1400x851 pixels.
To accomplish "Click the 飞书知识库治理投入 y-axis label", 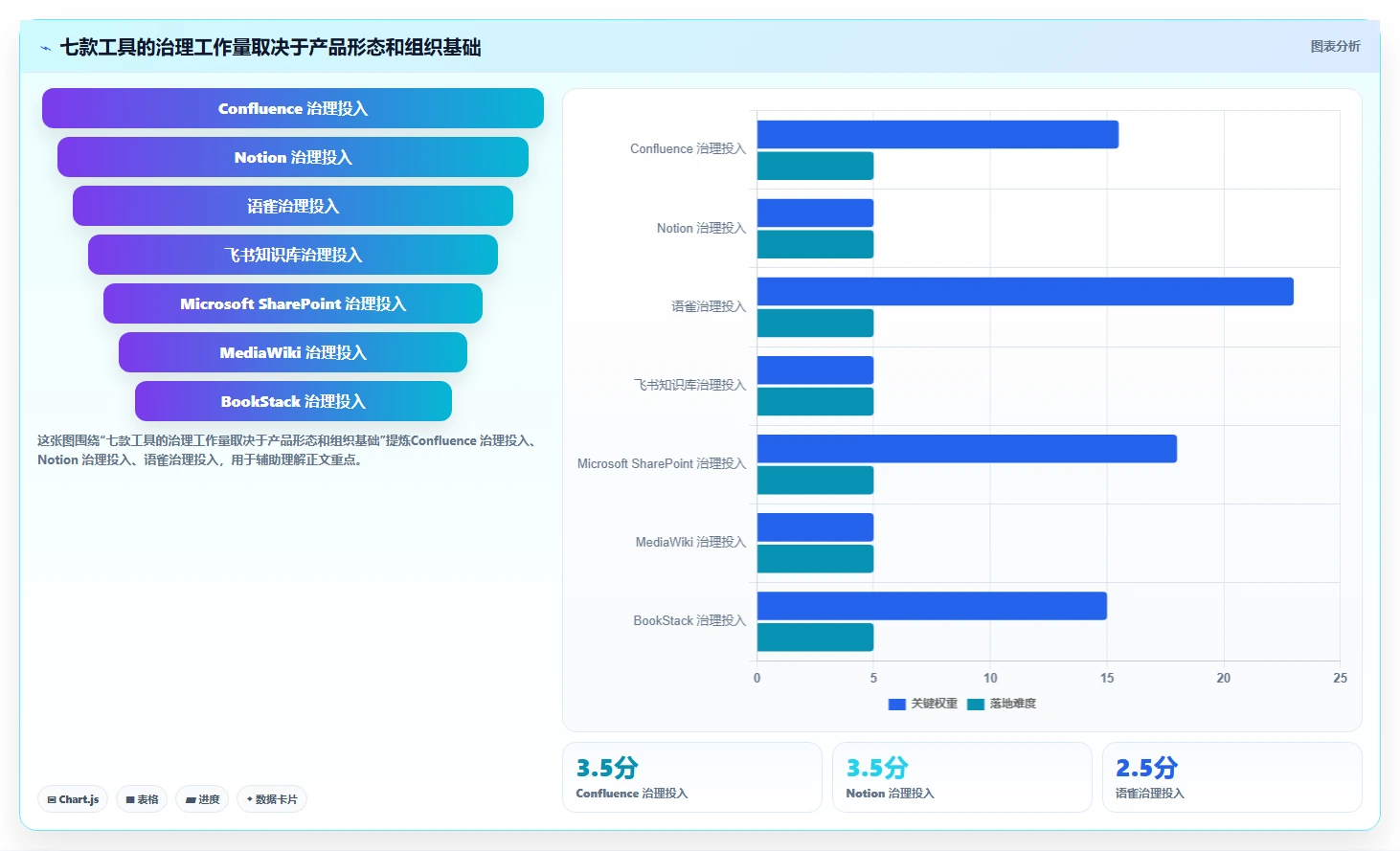I will coord(689,385).
